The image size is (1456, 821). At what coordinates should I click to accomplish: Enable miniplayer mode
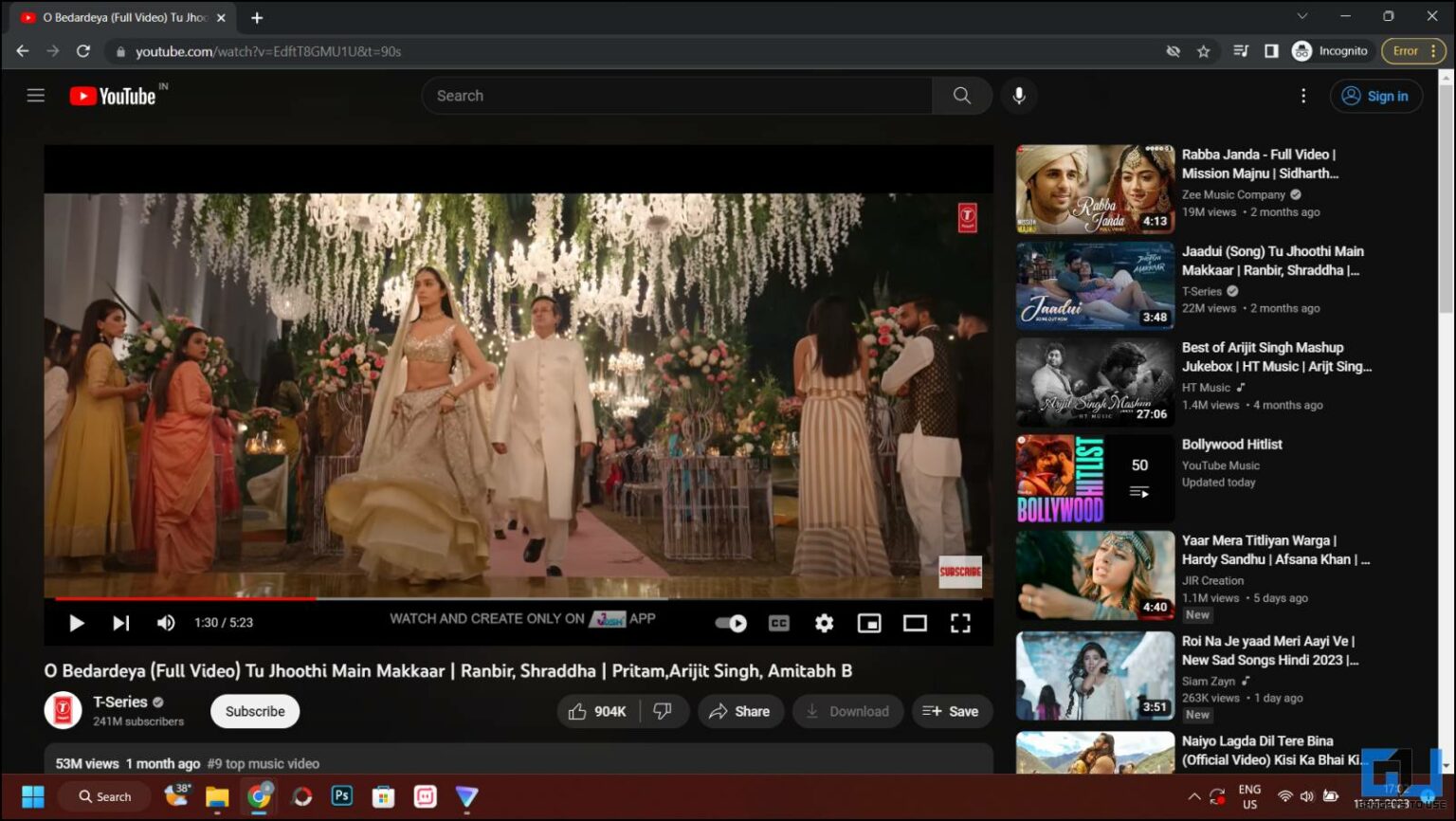[869, 623]
